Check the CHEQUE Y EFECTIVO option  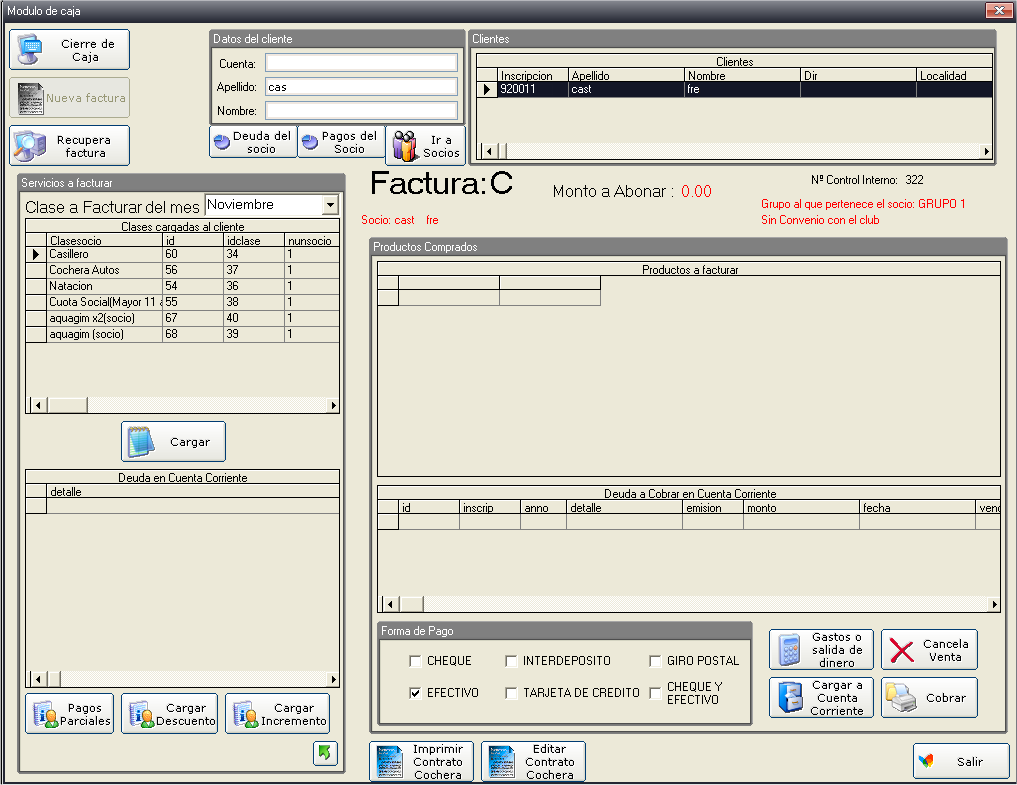(x=655, y=693)
